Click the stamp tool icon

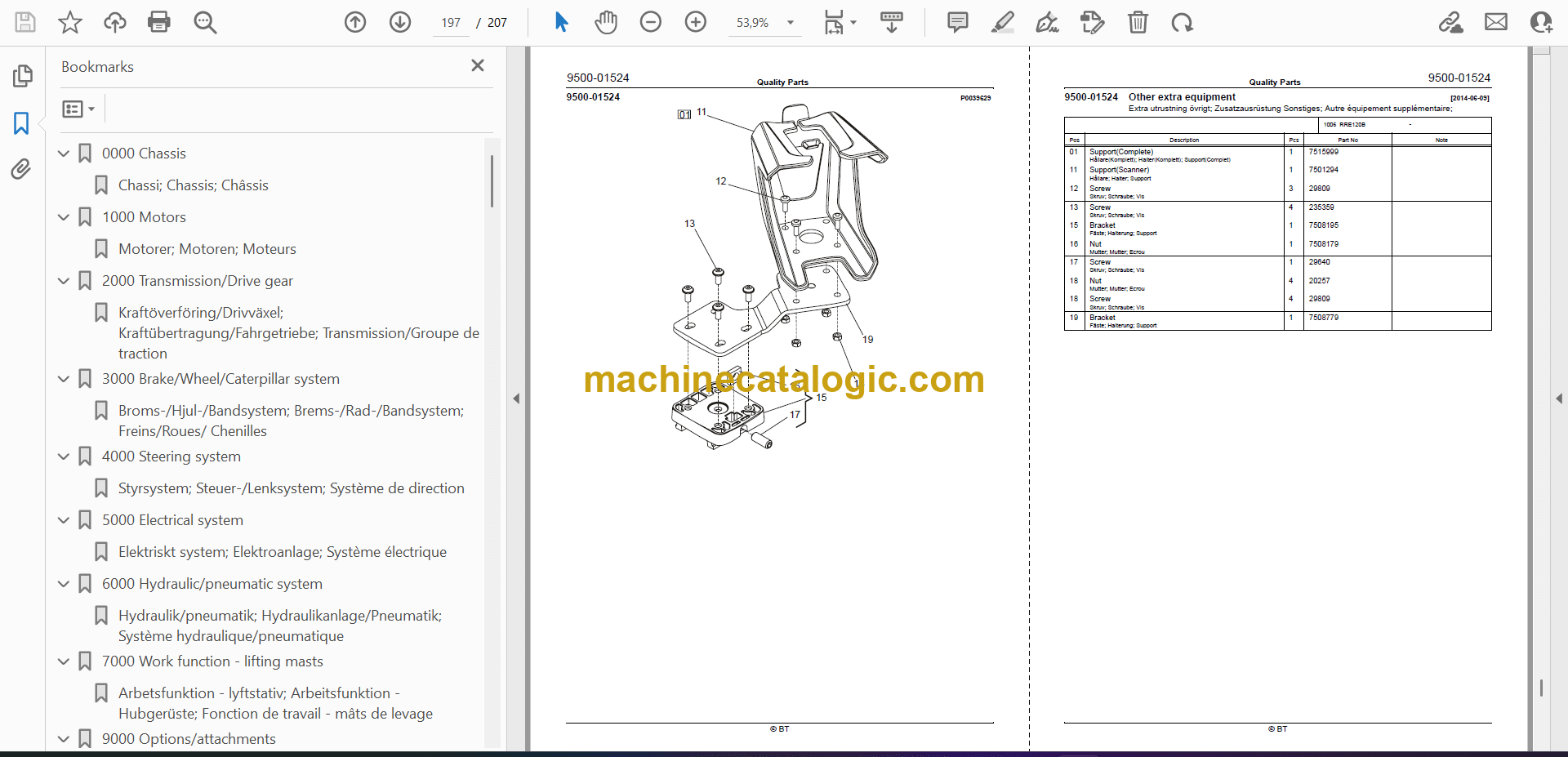(x=1092, y=22)
